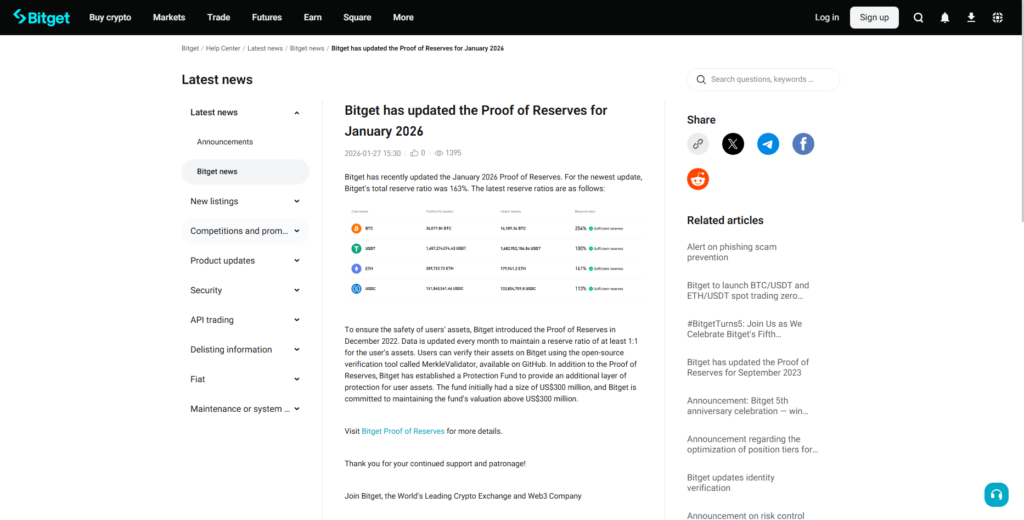Click the ETH coin icon in table
This screenshot has height=520, width=1024.
(356, 268)
